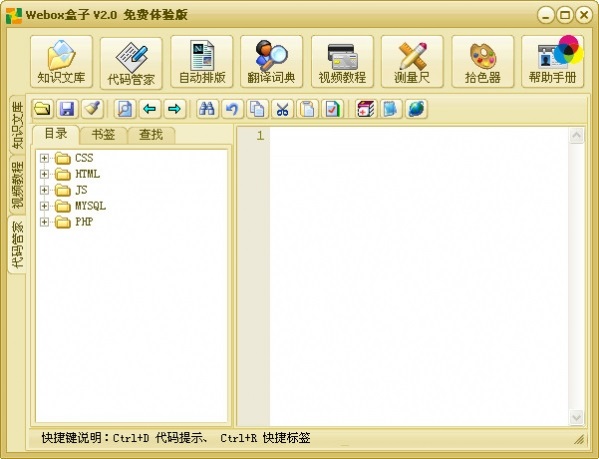
Task: Select the vertical 视频教程 side tab
Action: point(17,185)
